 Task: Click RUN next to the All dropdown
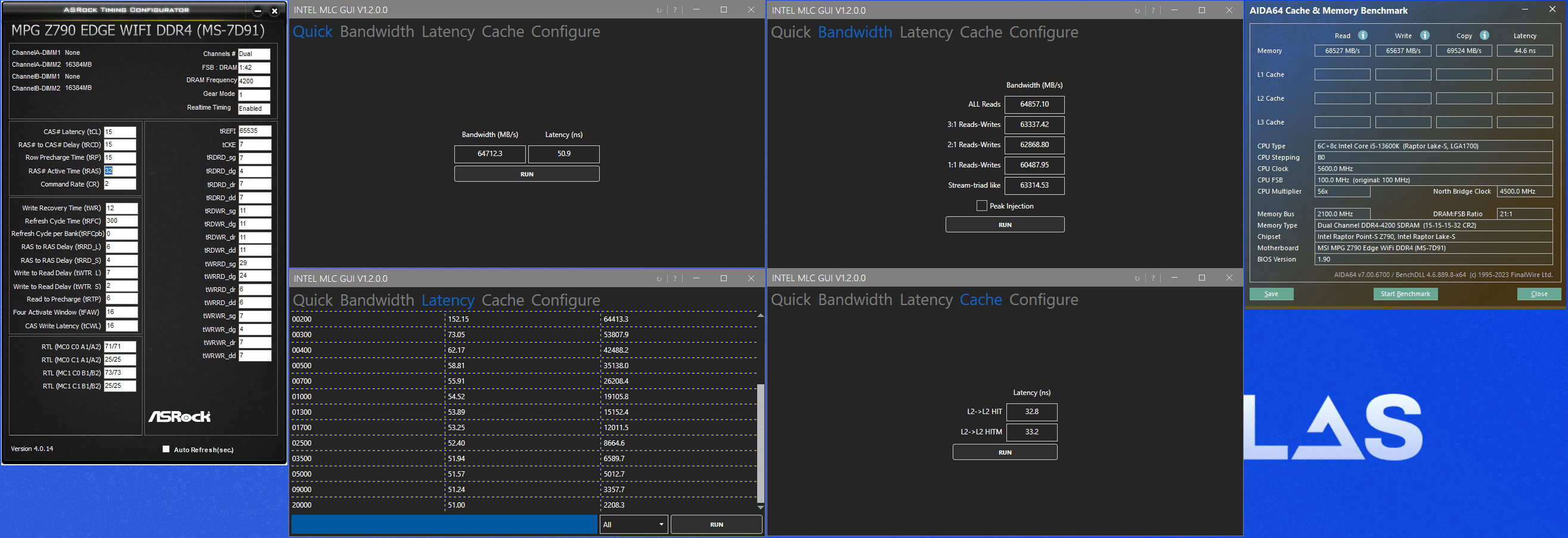(717, 525)
